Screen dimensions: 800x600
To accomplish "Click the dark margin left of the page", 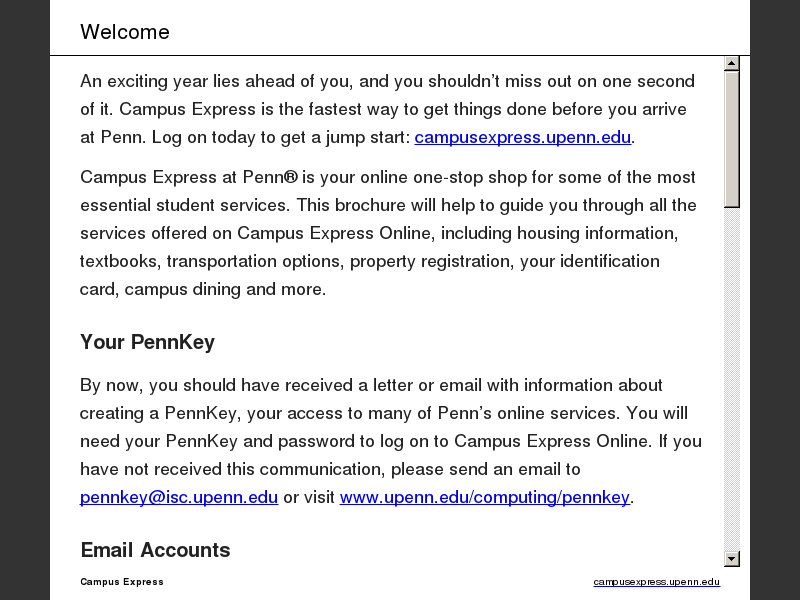I will pos(25,300).
